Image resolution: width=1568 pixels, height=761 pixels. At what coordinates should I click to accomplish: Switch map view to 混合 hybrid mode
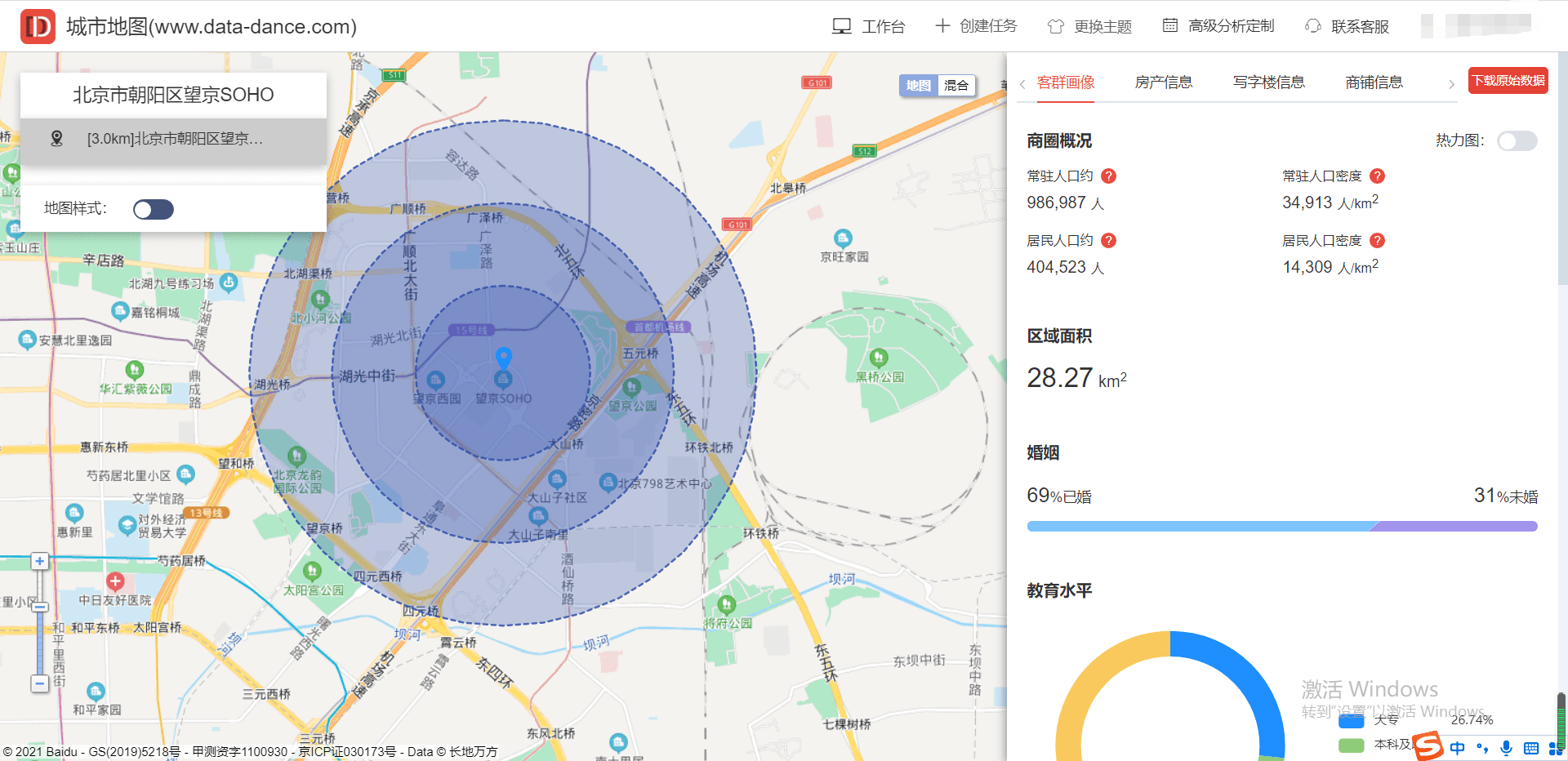(956, 85)
